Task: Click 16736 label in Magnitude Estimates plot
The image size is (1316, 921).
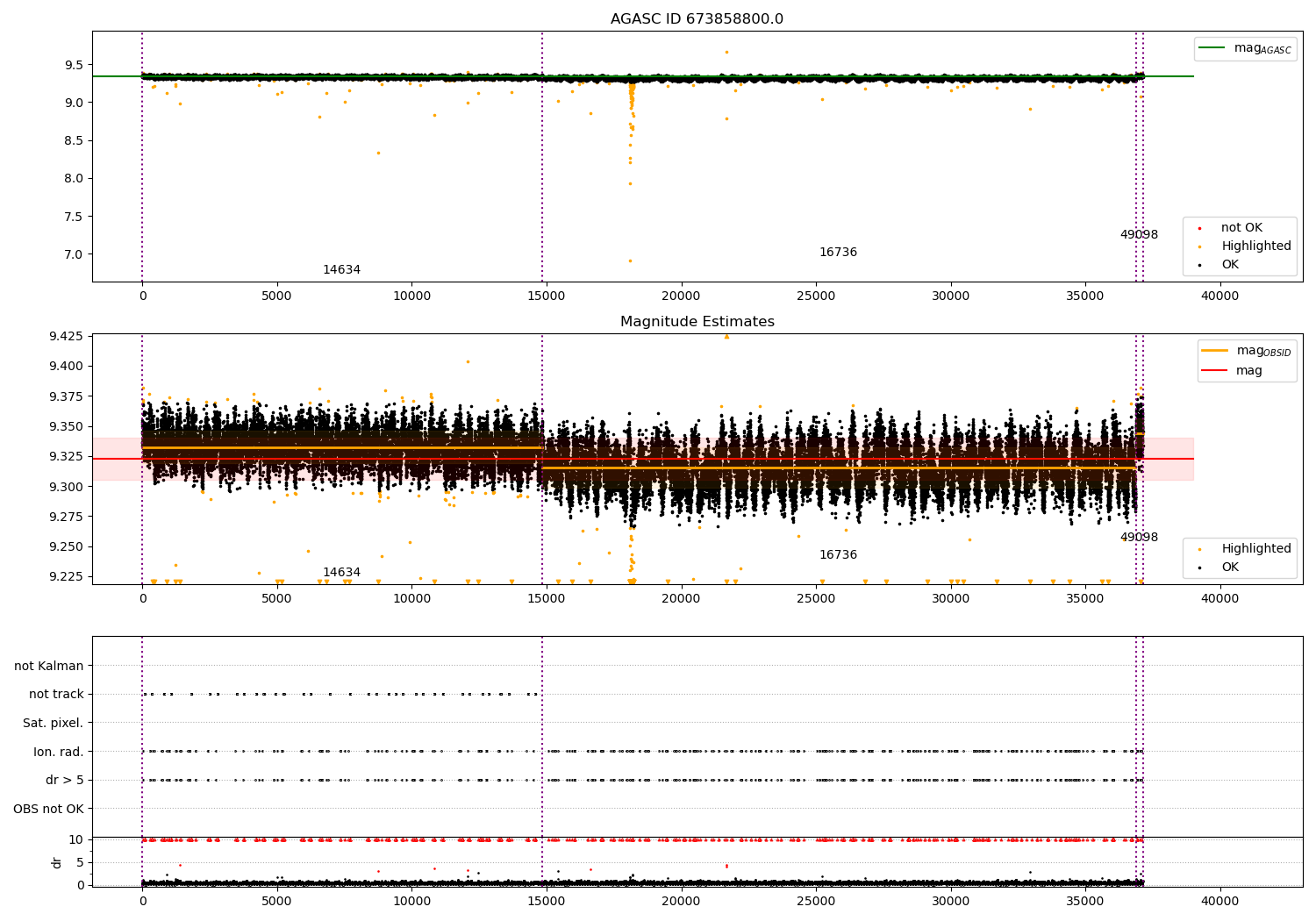Action: [838, 555]
